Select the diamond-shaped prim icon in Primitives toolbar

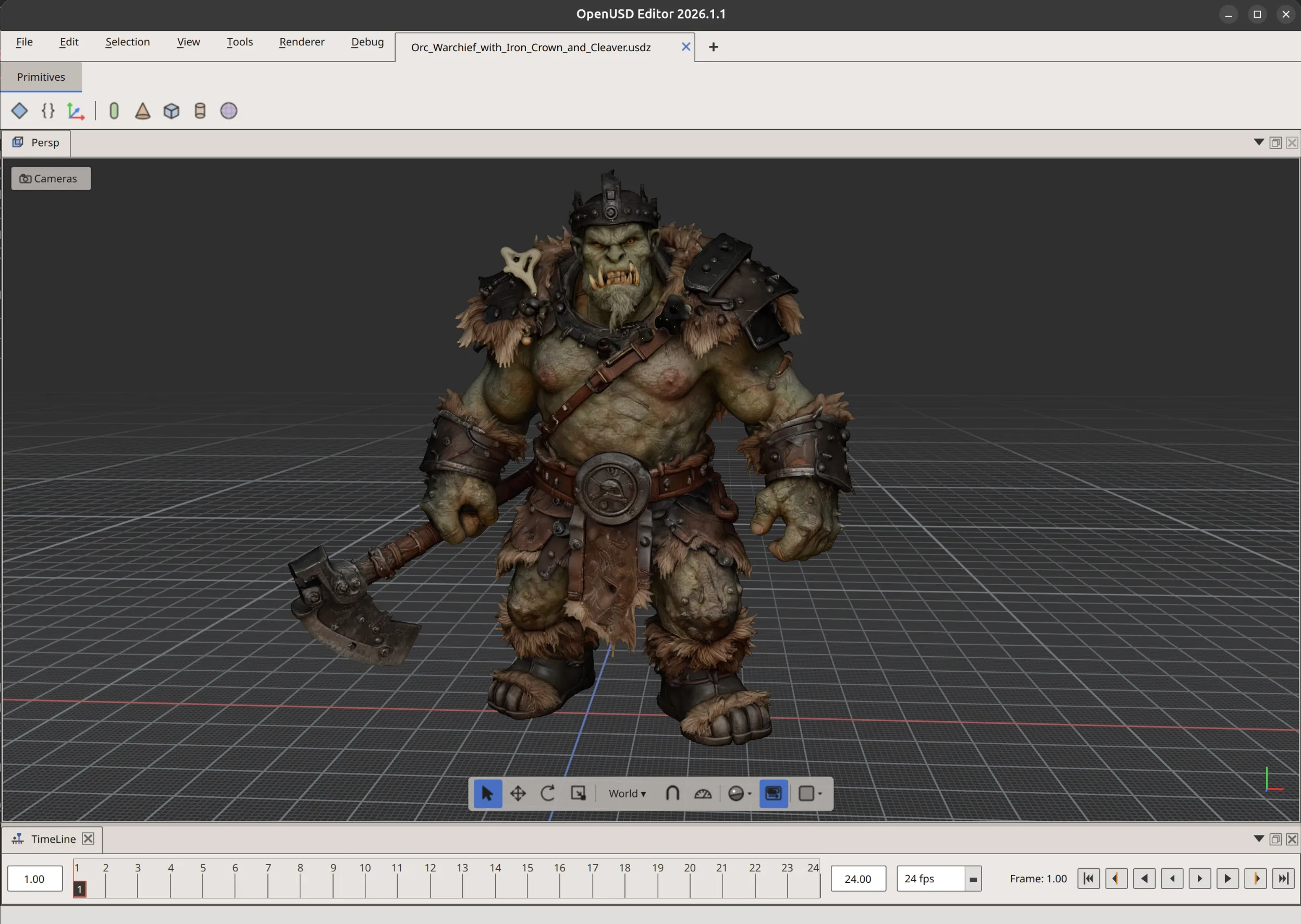[19, 110]
